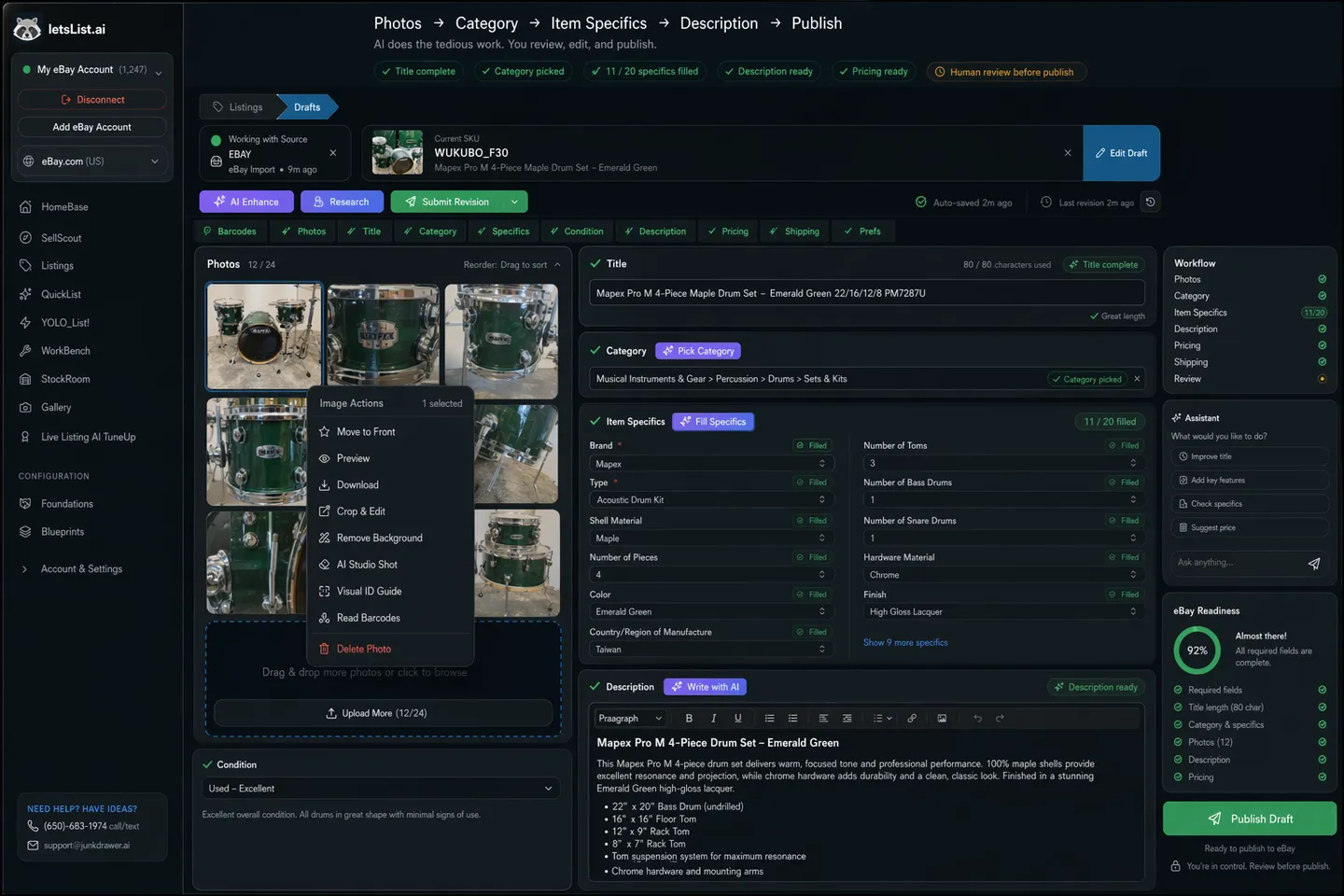The height and width of the screenshot is (896, 1344).
Task: Select Delete Photo menu item
Action: tap(390, 649)
